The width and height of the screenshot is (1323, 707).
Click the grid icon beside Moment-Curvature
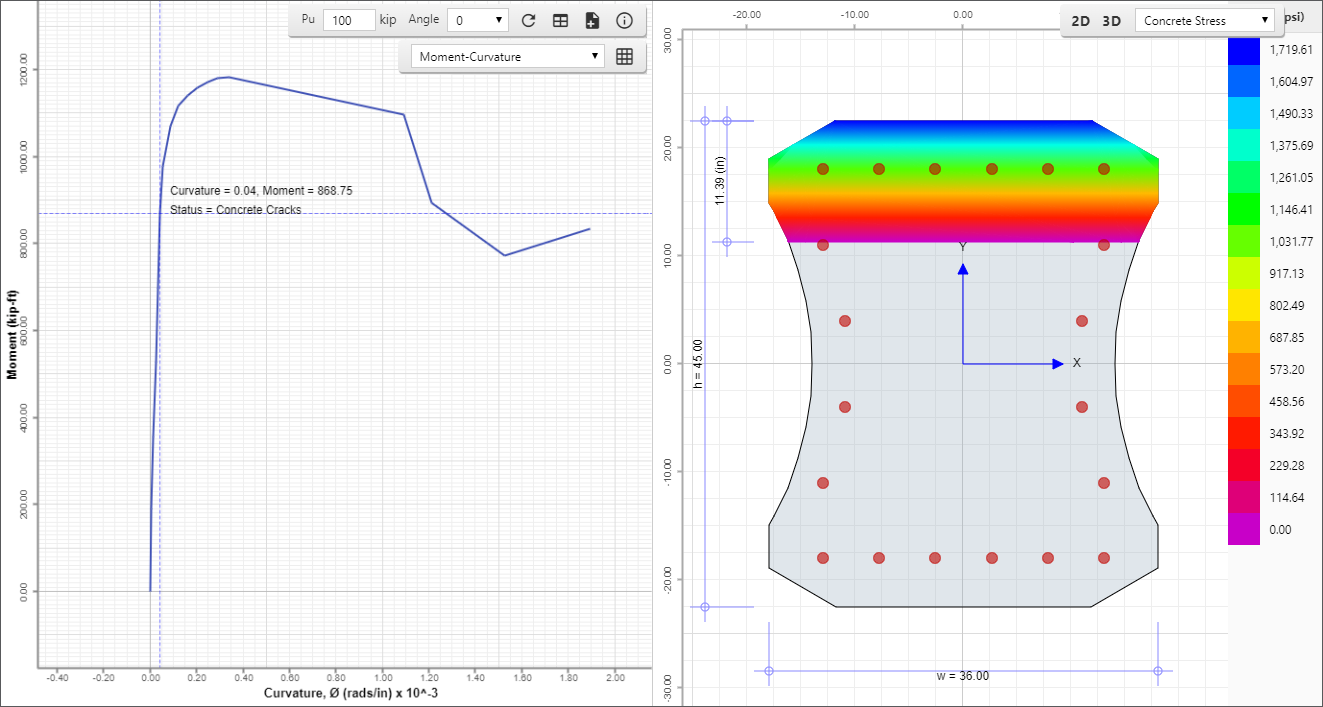pos(625,57)
